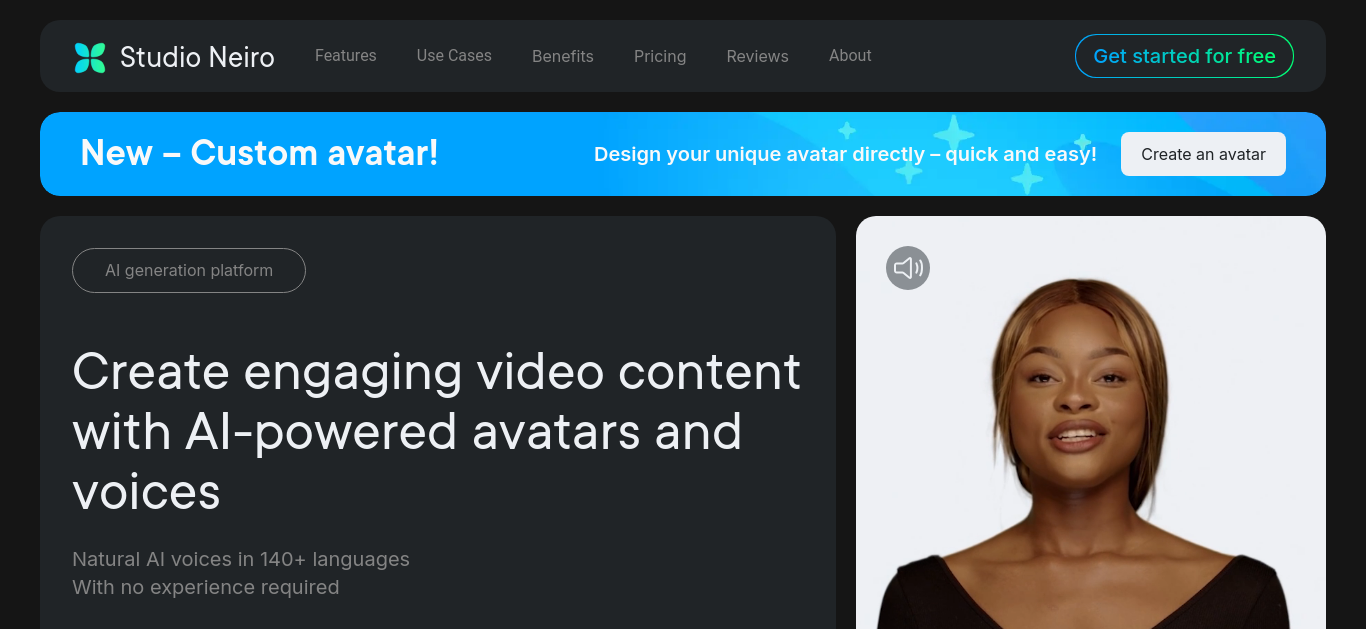Open the About nav item
The height and width of the screenshot is (629, 1366).
pyautogui.click(x=850, y=56)
